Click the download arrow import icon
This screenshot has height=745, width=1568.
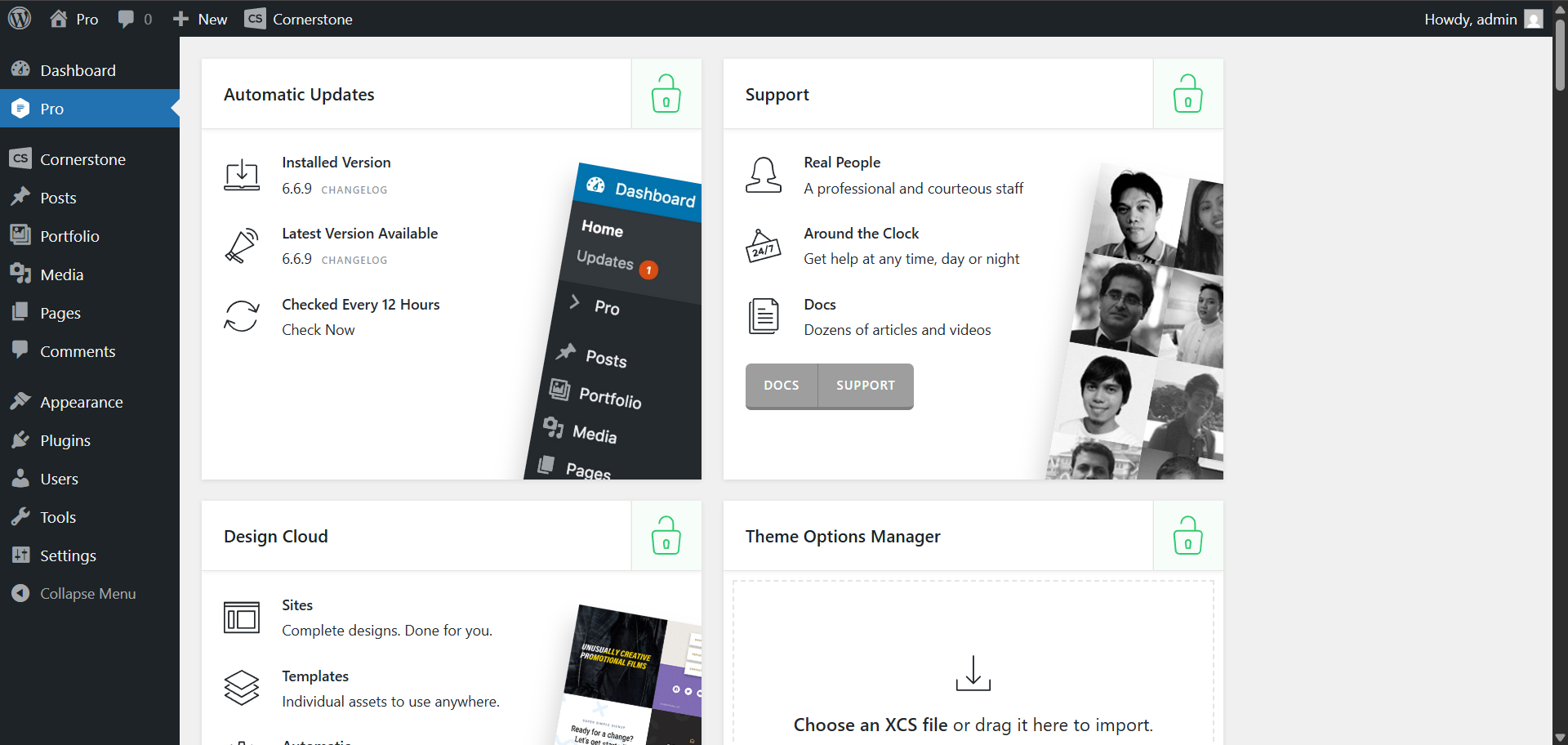973,673
